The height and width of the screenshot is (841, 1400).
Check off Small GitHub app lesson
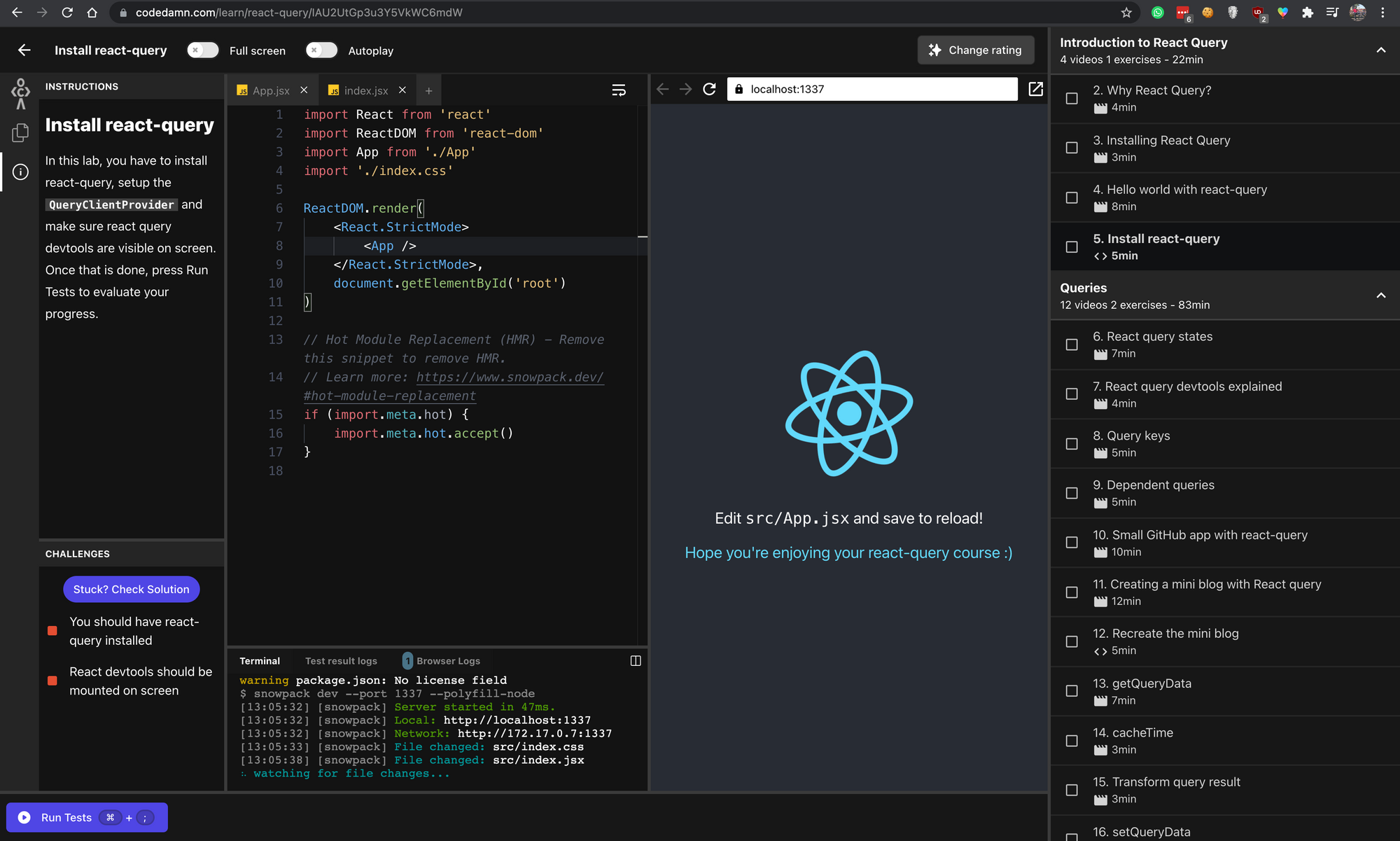pos(1072,543)
